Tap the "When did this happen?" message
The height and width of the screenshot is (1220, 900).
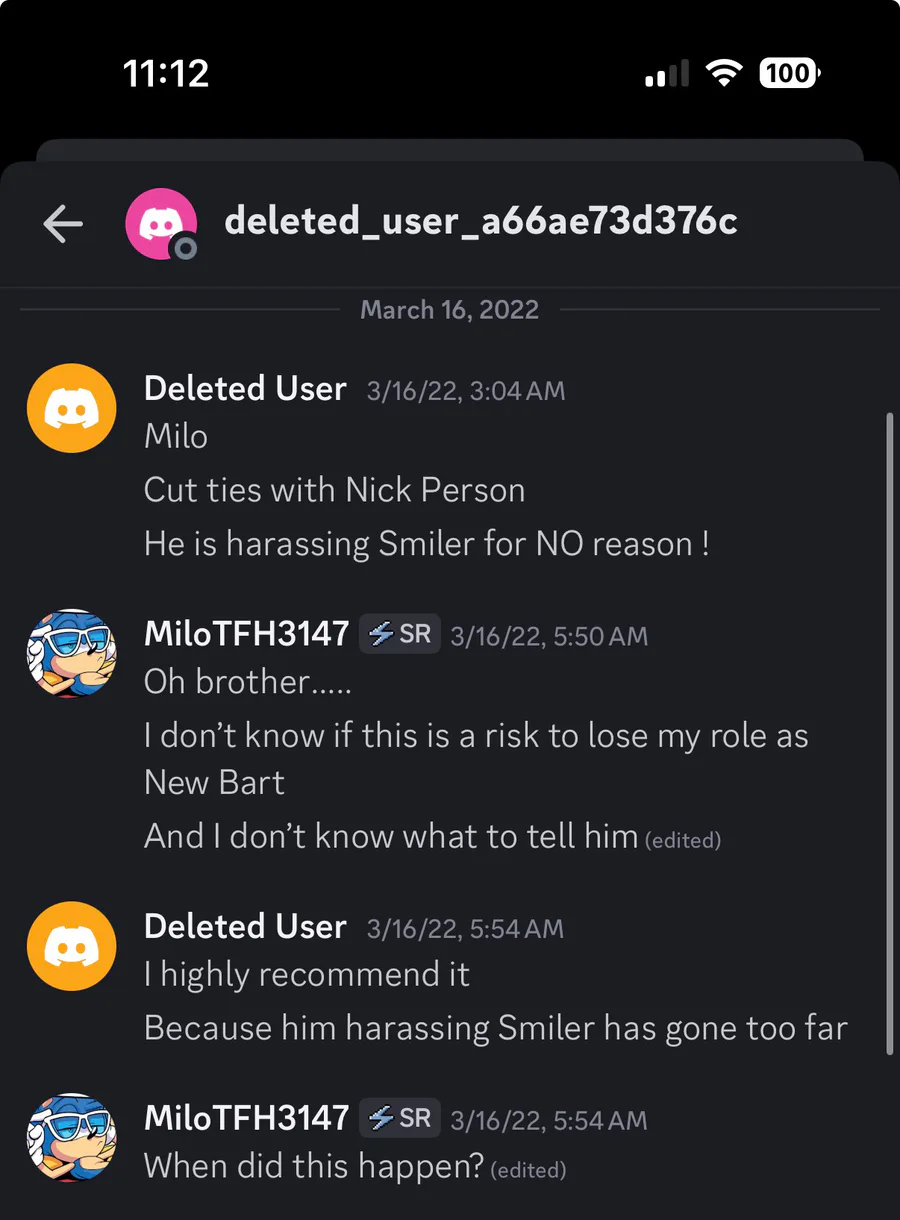pyautogui.click(x=314, y=1166)
